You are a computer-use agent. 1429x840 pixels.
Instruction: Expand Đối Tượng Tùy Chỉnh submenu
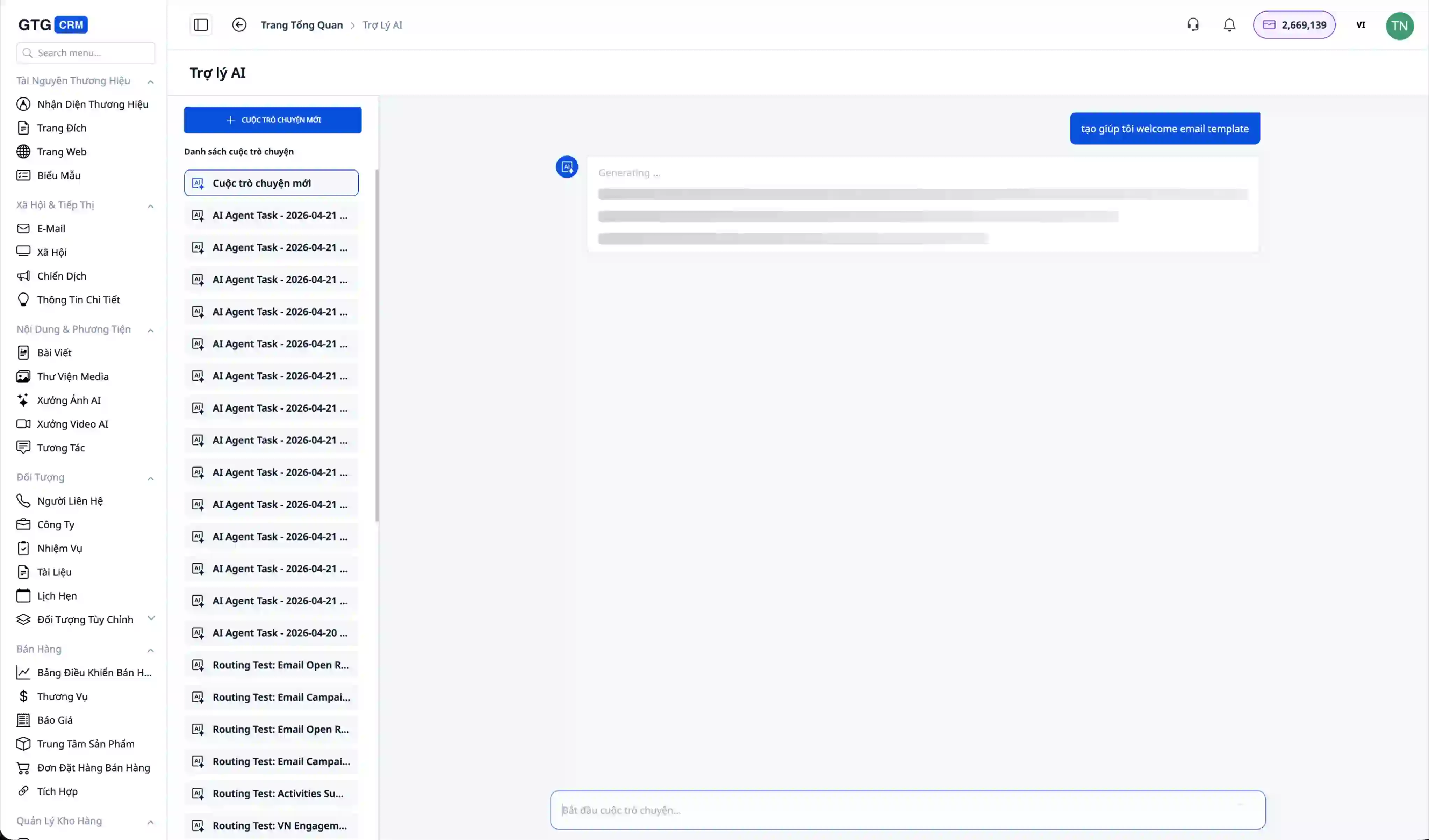click(x=151, y=618)
